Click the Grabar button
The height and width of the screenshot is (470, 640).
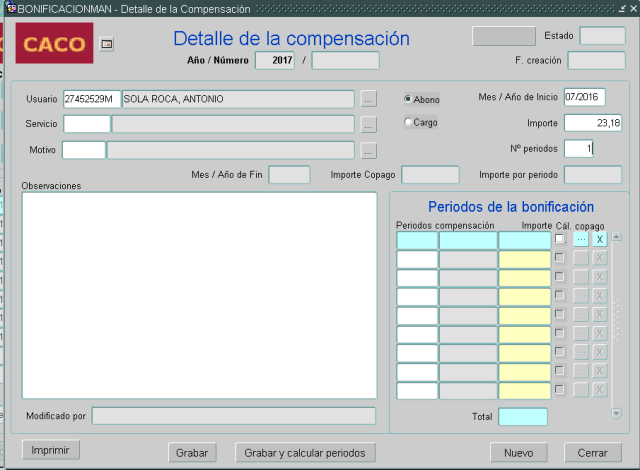(192, 452)
